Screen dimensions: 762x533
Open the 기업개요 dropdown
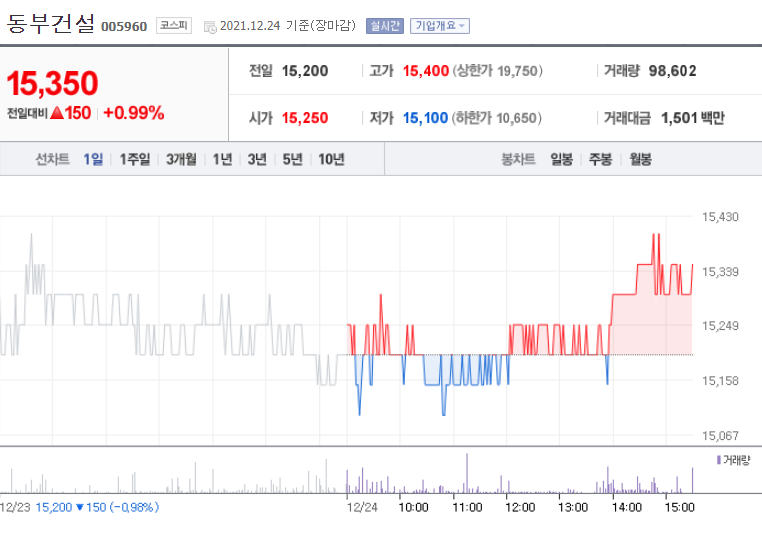(x=440, y=26)
